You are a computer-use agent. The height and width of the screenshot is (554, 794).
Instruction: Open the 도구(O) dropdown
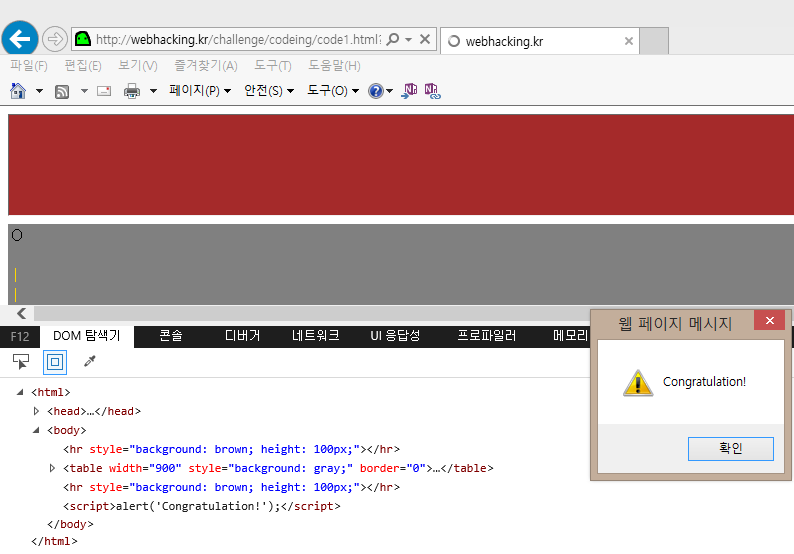click(333, 91)
